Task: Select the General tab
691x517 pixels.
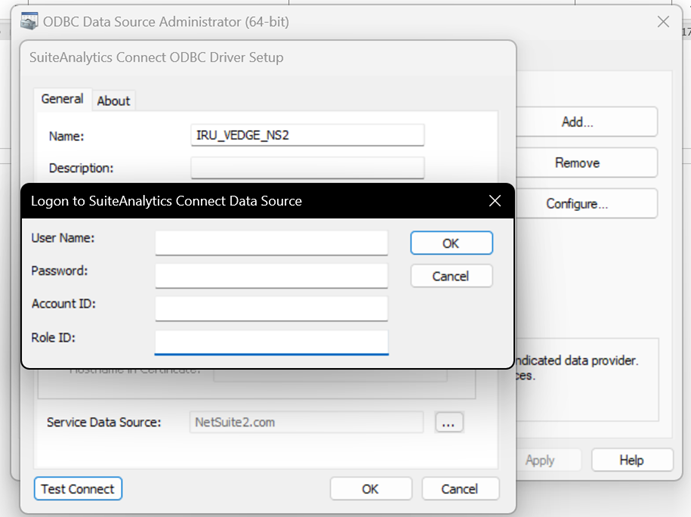Action: click(x=62, y=99)
